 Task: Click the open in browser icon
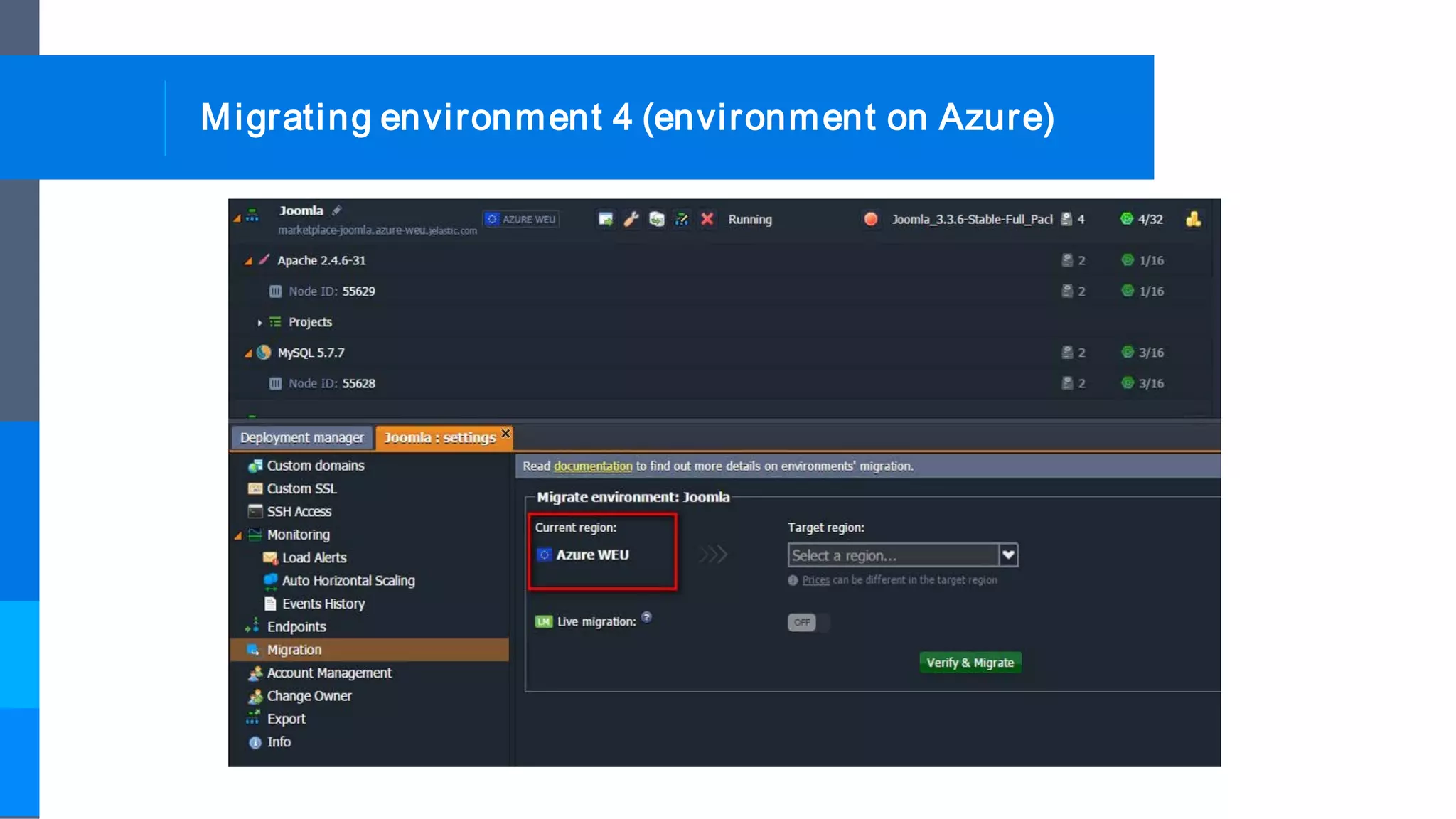tap(606, 219)
